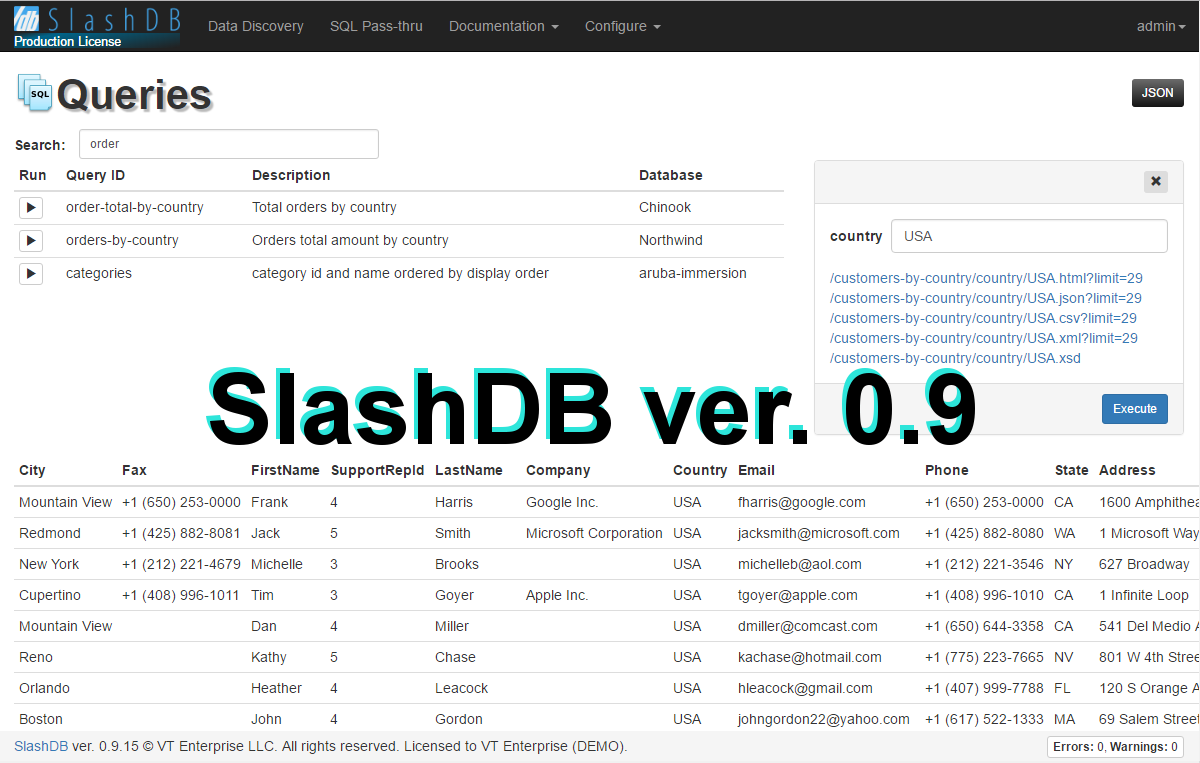1200x763 pixels.
Task: Click the order-total-by-country query ID
Action: pos(135,208)
